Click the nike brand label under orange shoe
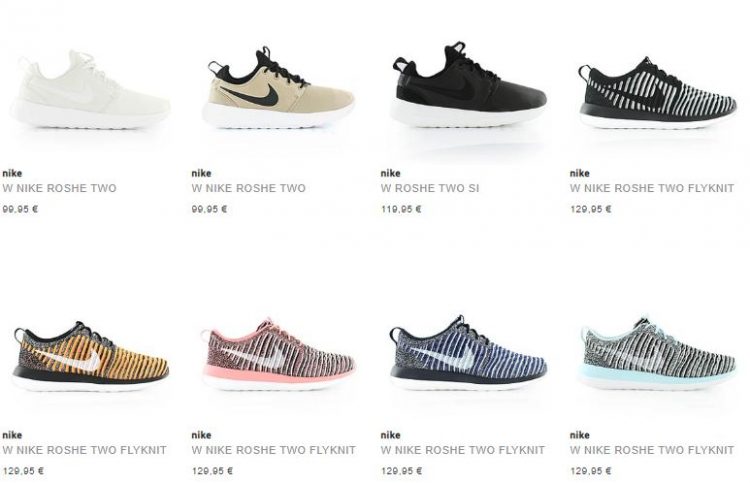This screenshot has width=750, height=483. [12, 435]
